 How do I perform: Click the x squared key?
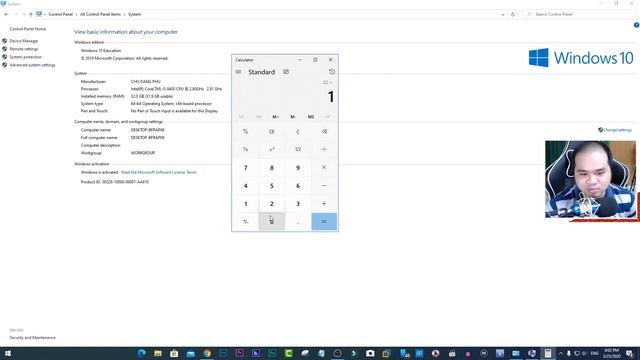pos(271,149)
